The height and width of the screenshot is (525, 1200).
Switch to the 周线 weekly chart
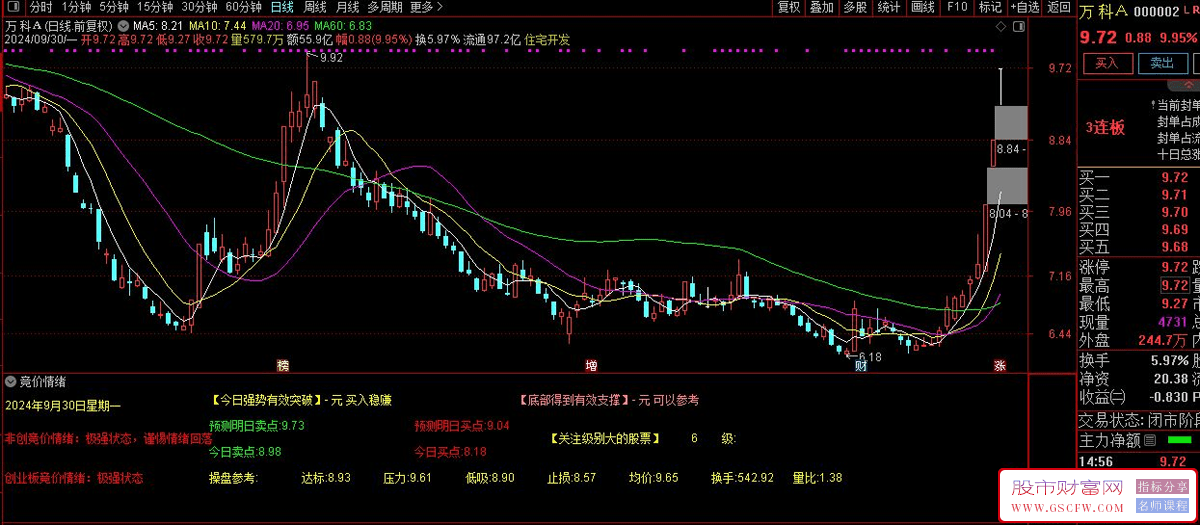pos(315,7)
